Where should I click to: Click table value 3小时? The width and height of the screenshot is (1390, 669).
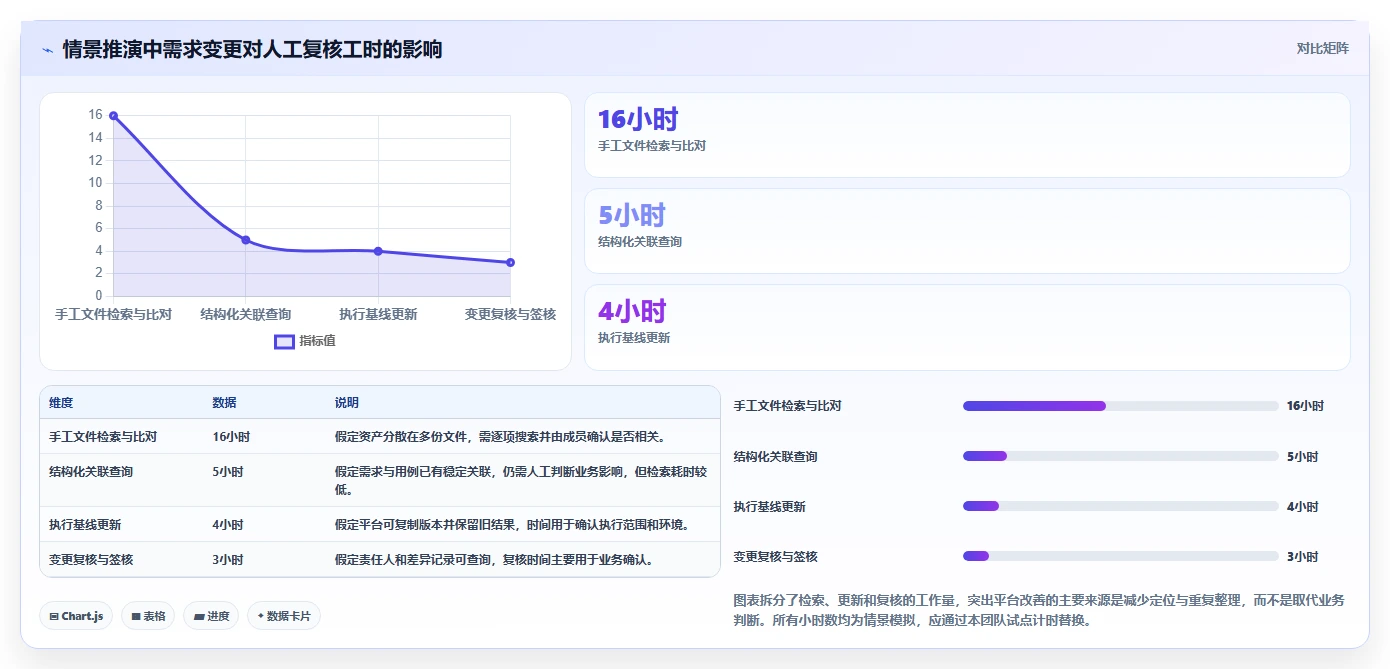(228, 559)
